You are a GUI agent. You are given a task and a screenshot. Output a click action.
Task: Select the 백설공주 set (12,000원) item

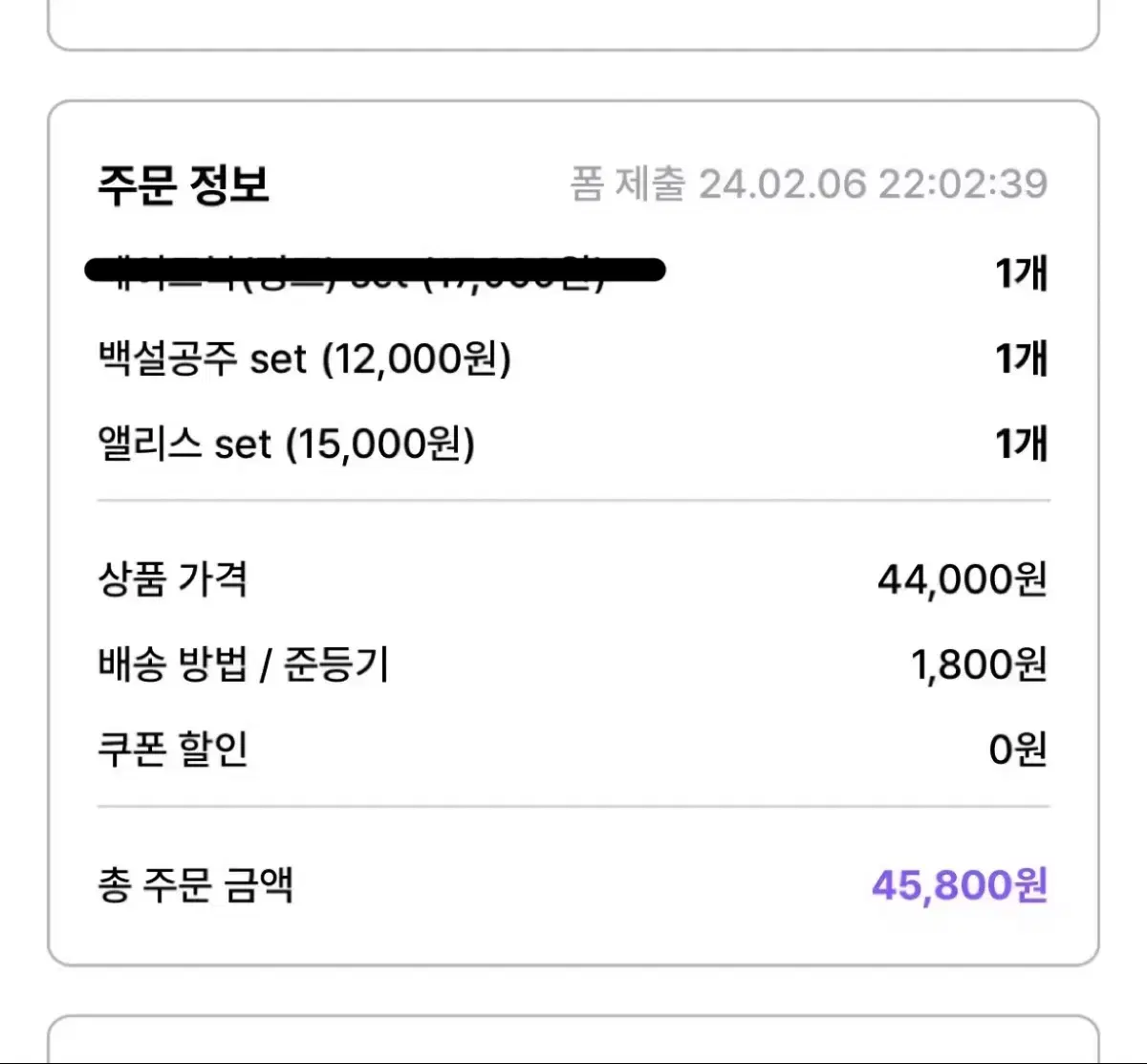[x=304, y=359]
